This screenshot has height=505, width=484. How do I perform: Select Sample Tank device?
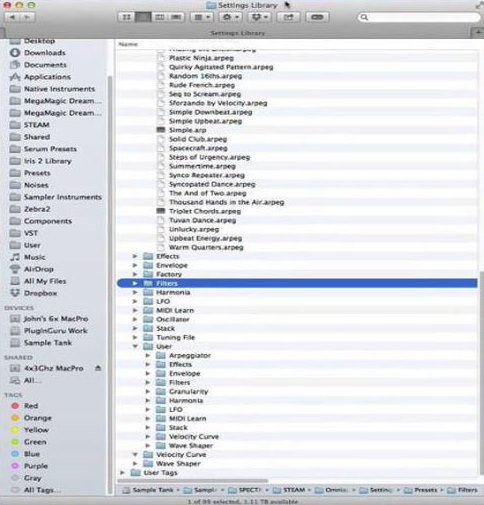coord(48,342)
